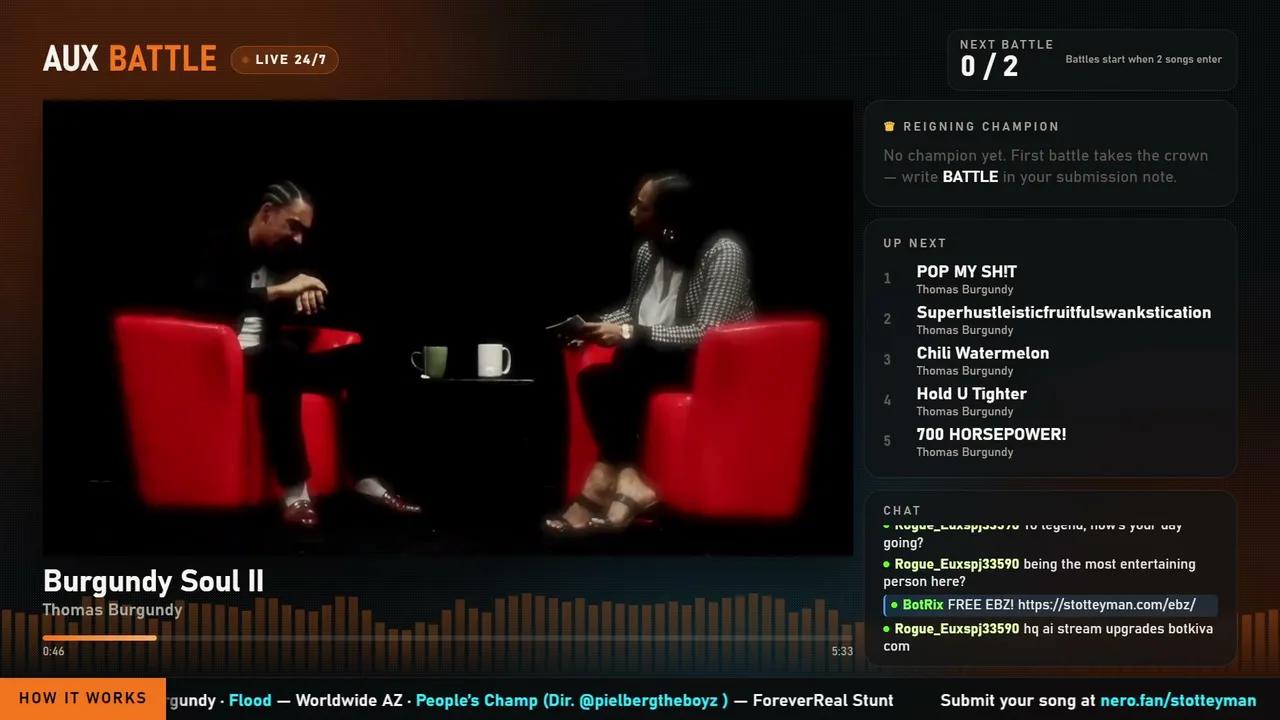
Task: Pick Hold U Tighter in Up Next list
Action: pos(1050,402)
